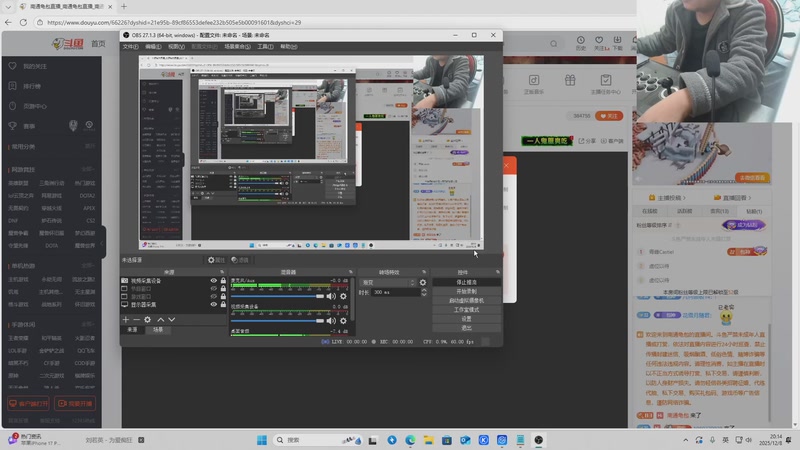Mute the 麦克风/Aux speaker icon
800x450 pixels.
click(x=331, y=296)
